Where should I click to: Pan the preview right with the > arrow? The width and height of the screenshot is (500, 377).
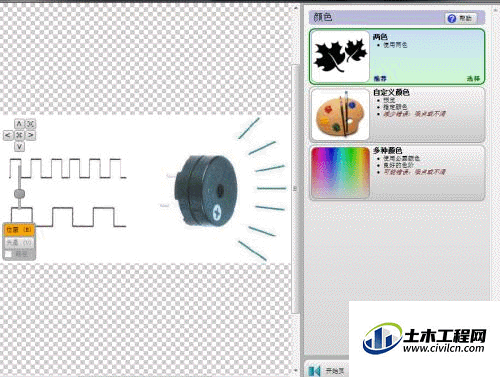coord(31,135)
